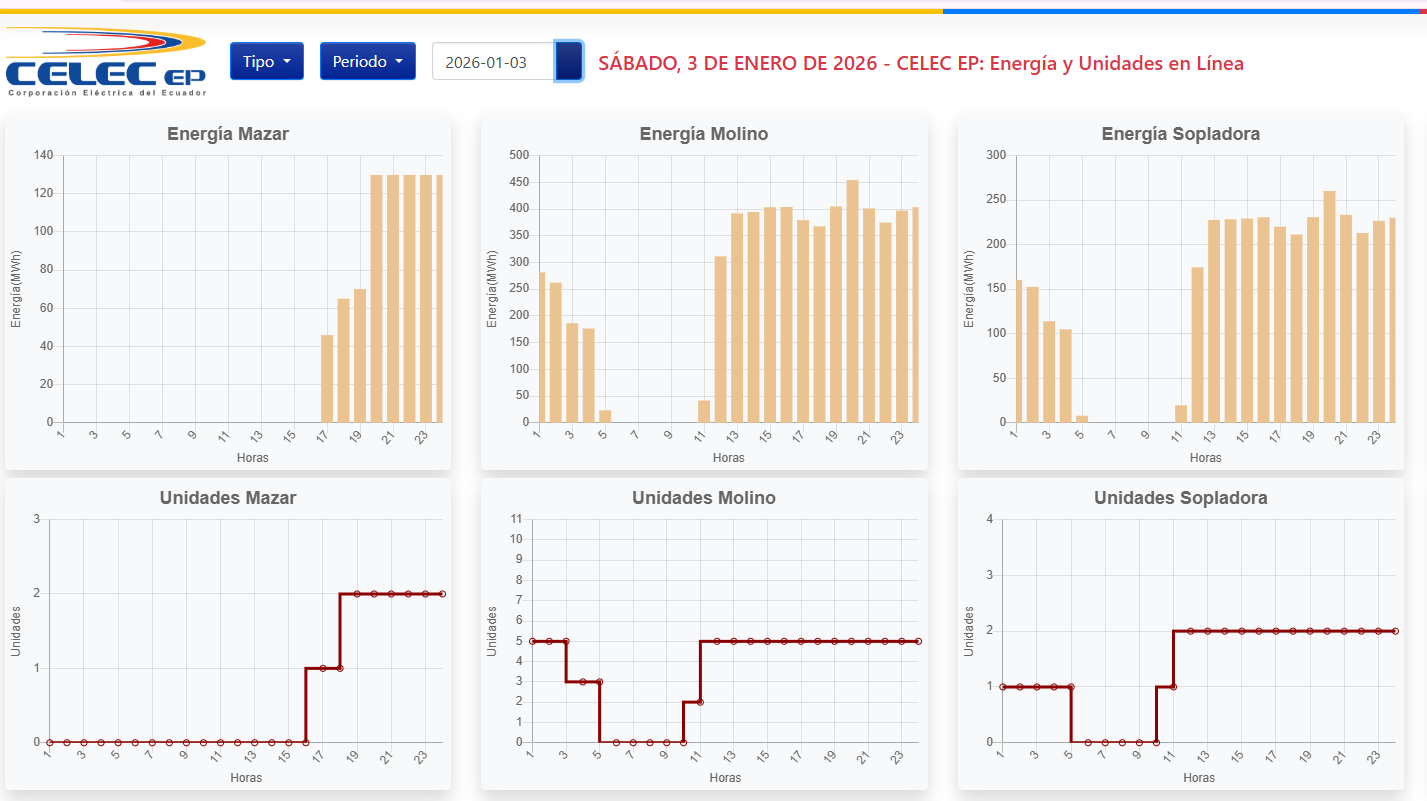This screenshot has height=801, width=1427.
Task: Click the Unidades Sopladora chart title
Action: pyautogui.click(x=1180, y=498)
